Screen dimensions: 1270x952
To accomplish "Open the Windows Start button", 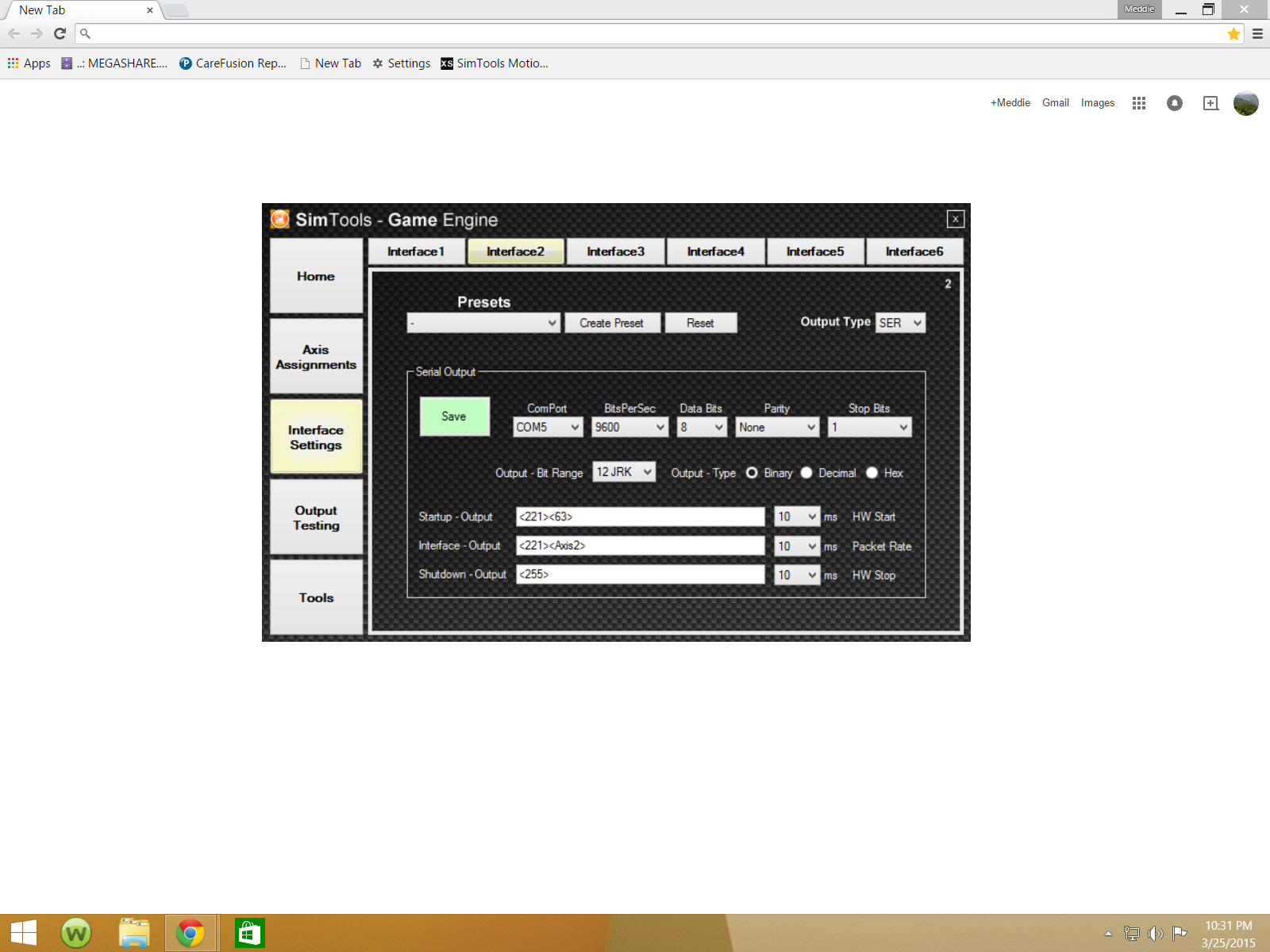I will coord(23,933).
